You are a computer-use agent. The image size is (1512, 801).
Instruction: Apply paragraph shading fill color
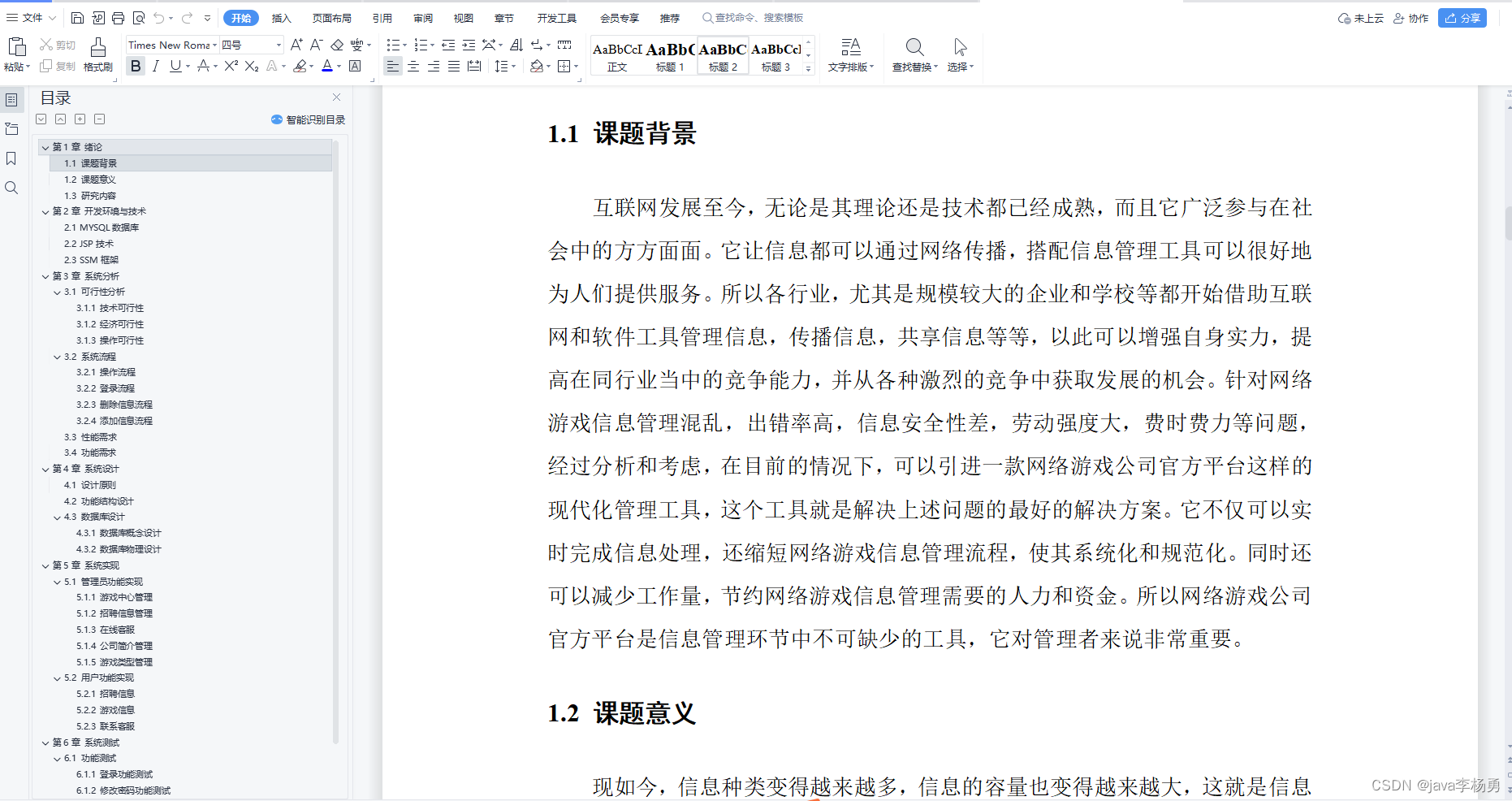pyautogui.click(x=536, y=66)
